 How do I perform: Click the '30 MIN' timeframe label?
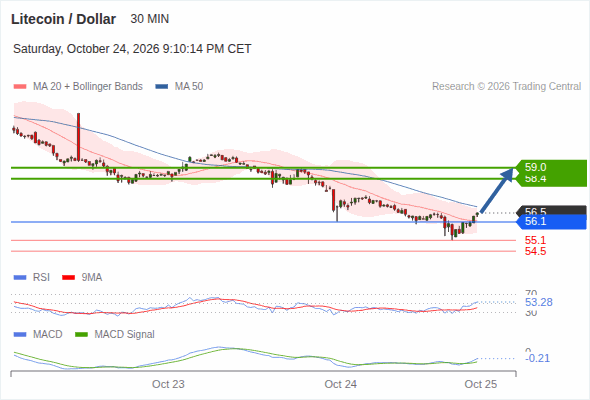pyautogui.click(x=150, y=19)
